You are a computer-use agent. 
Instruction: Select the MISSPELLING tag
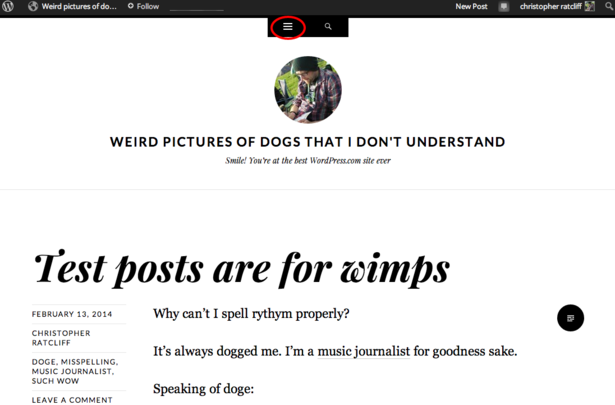(89, 362)
